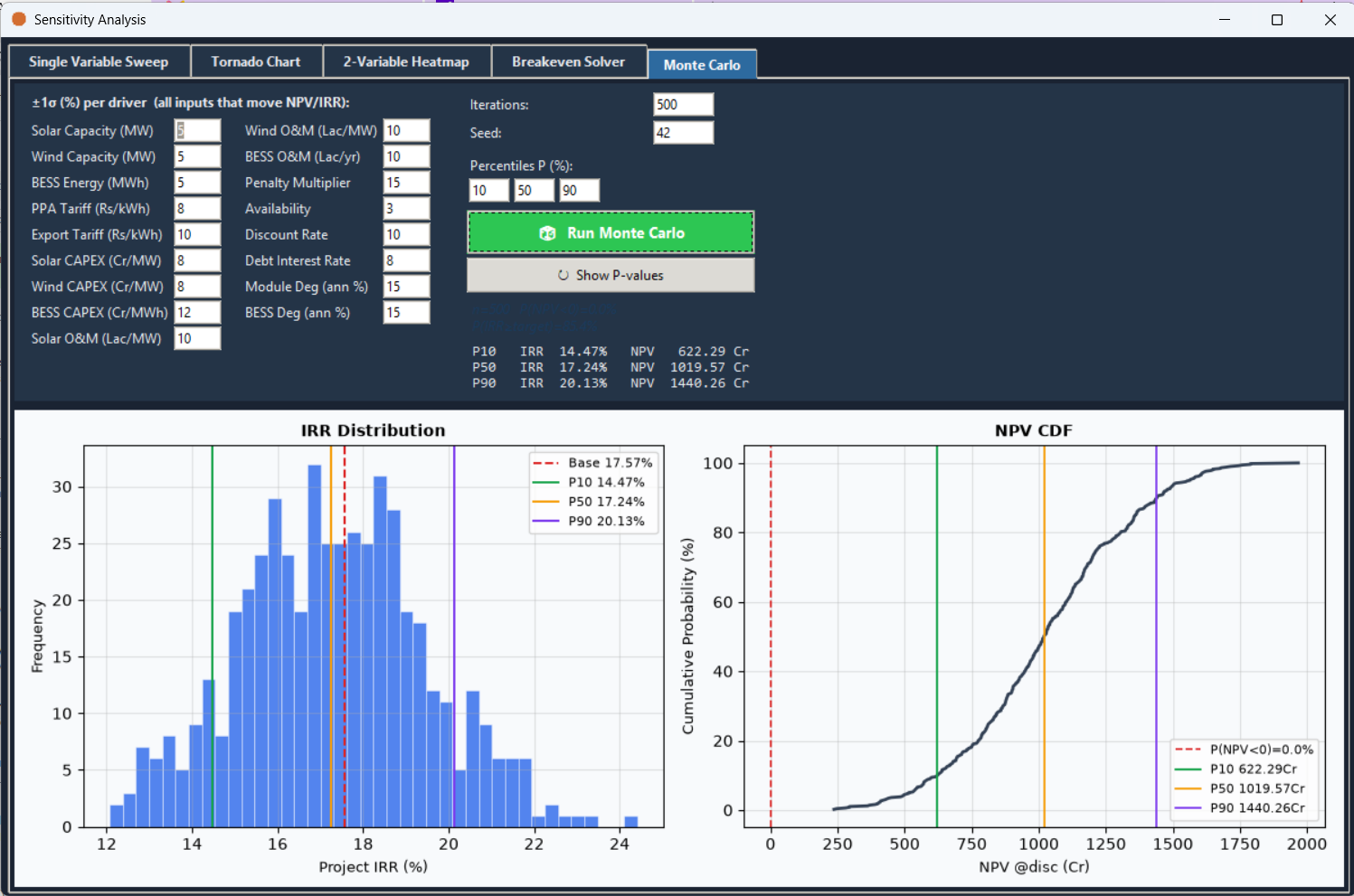
Task: Edit the Wind CAPEX (Cr/MW) field
Action: [x=197, y=287]
